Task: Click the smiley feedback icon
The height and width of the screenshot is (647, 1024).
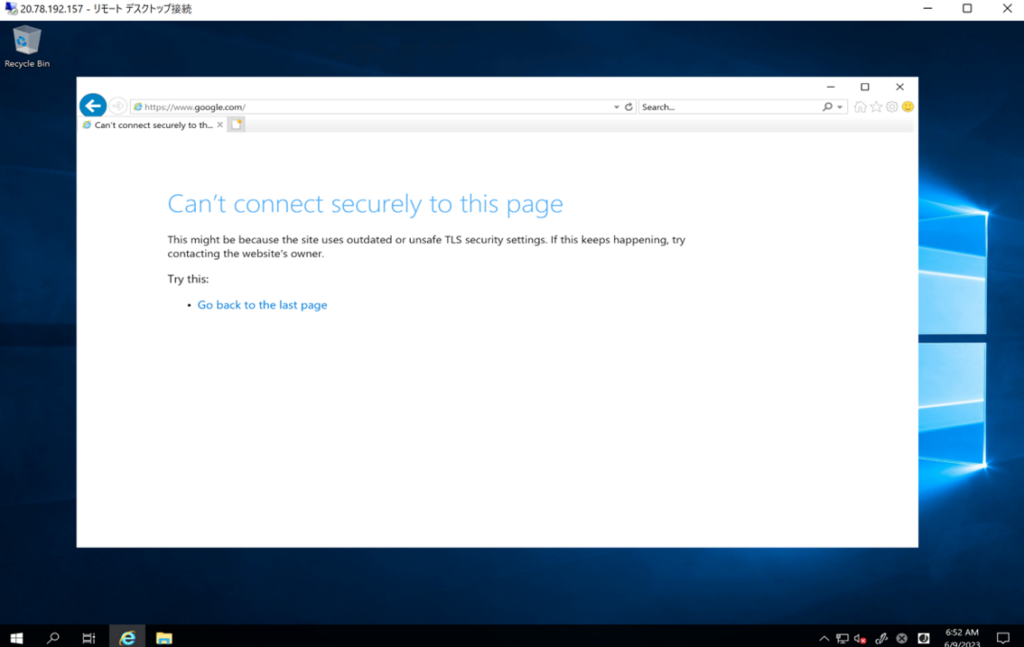Action: tap(908, 106)
